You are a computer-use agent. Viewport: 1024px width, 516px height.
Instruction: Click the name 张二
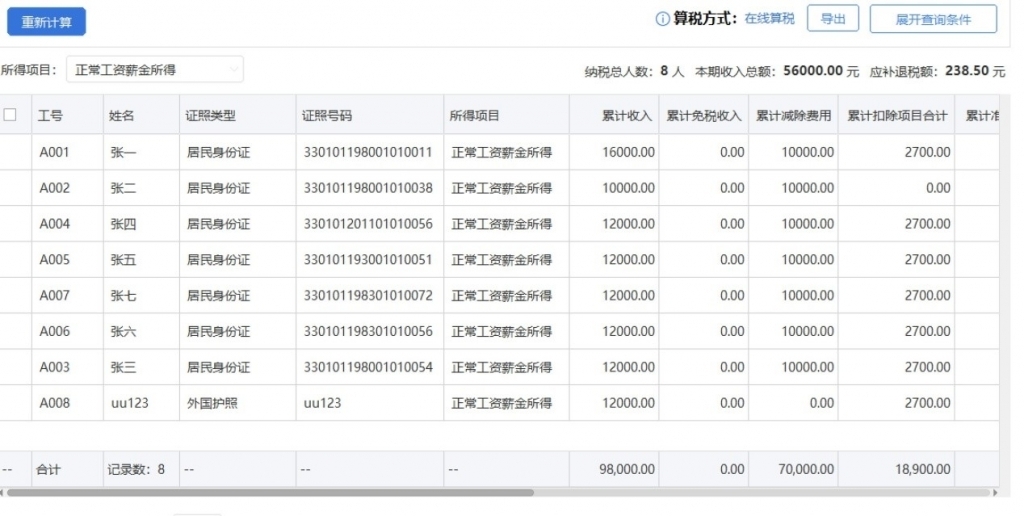[x=123, y=188]
